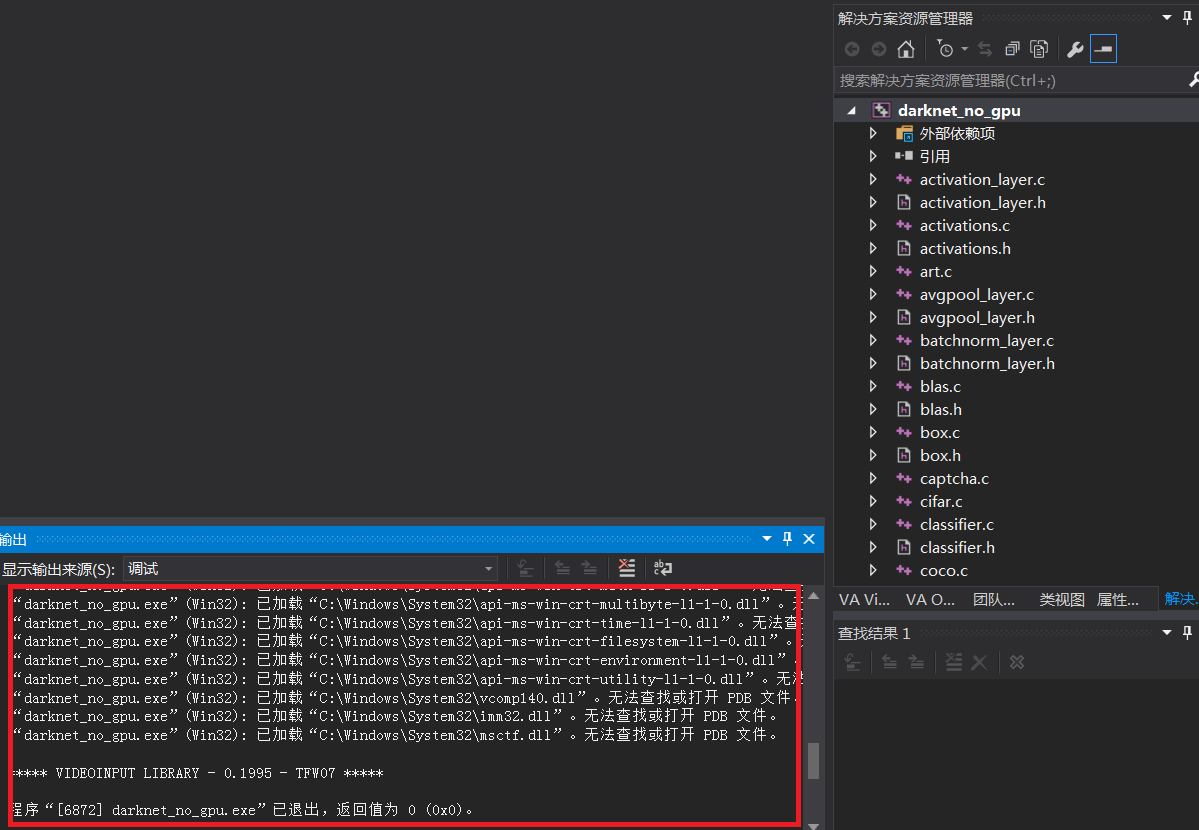1199x830 pixels.
Task: Collapse the darknet_no_gpu project node
Action: click(x=851, y=111)
